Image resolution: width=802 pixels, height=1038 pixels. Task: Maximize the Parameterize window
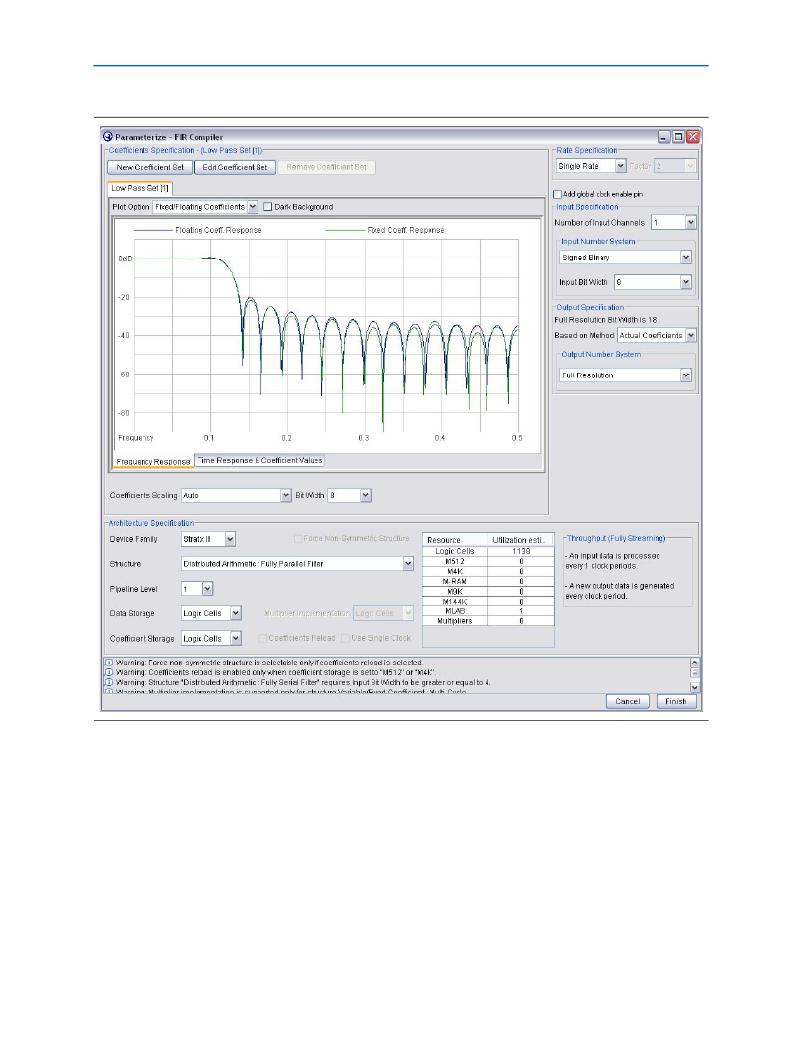point(678,137)
